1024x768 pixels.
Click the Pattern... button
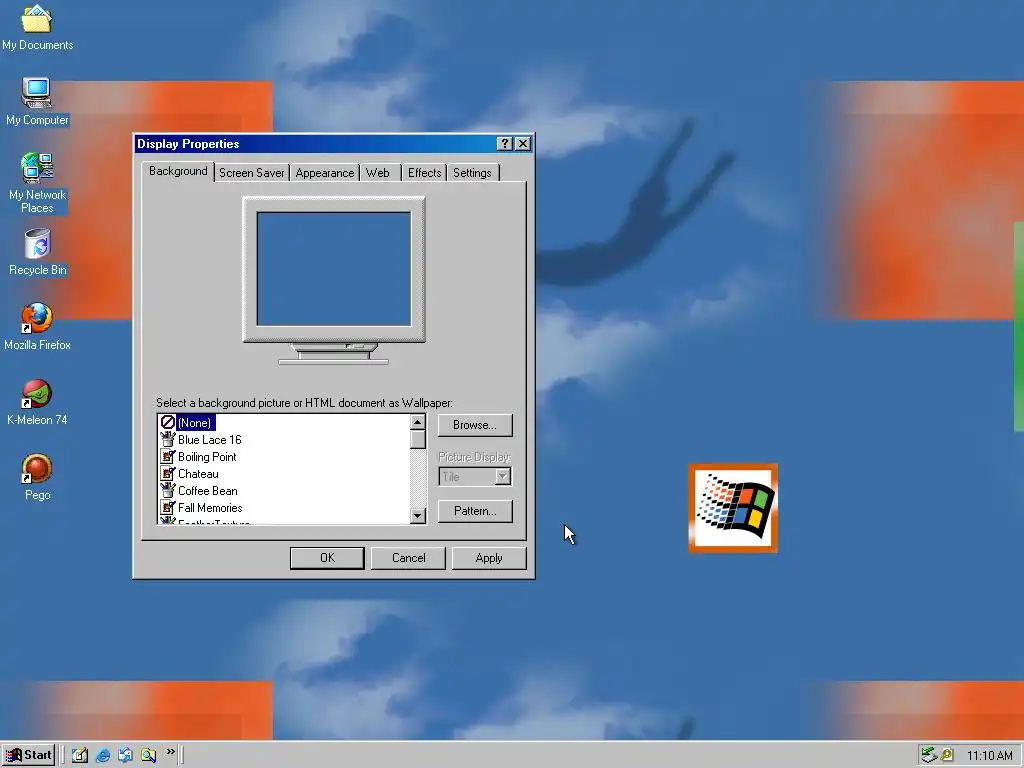[x=475, y=511]
